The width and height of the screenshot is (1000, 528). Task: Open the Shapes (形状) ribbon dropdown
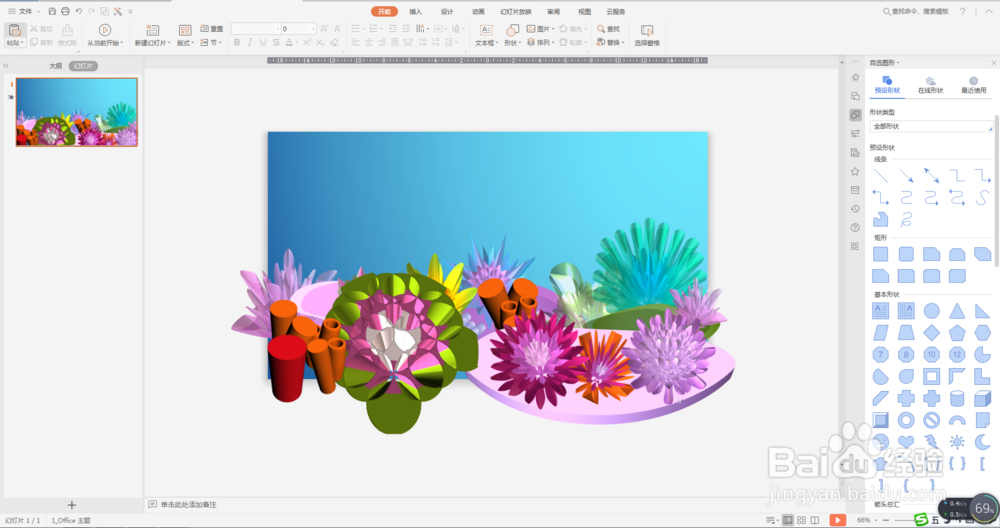pos(512,35)
